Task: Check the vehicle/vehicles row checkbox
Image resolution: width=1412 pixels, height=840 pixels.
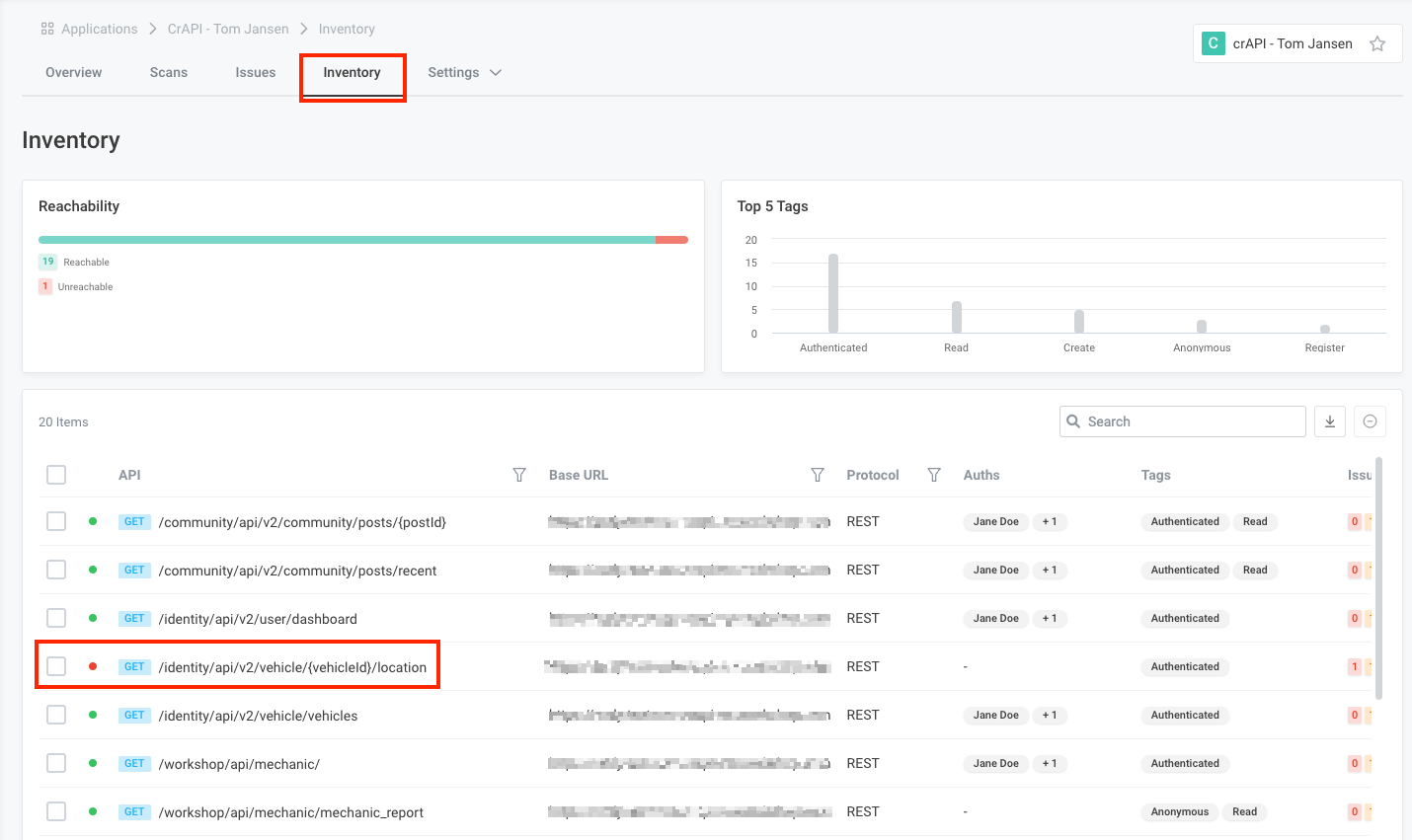Action: tap(56, 715)
